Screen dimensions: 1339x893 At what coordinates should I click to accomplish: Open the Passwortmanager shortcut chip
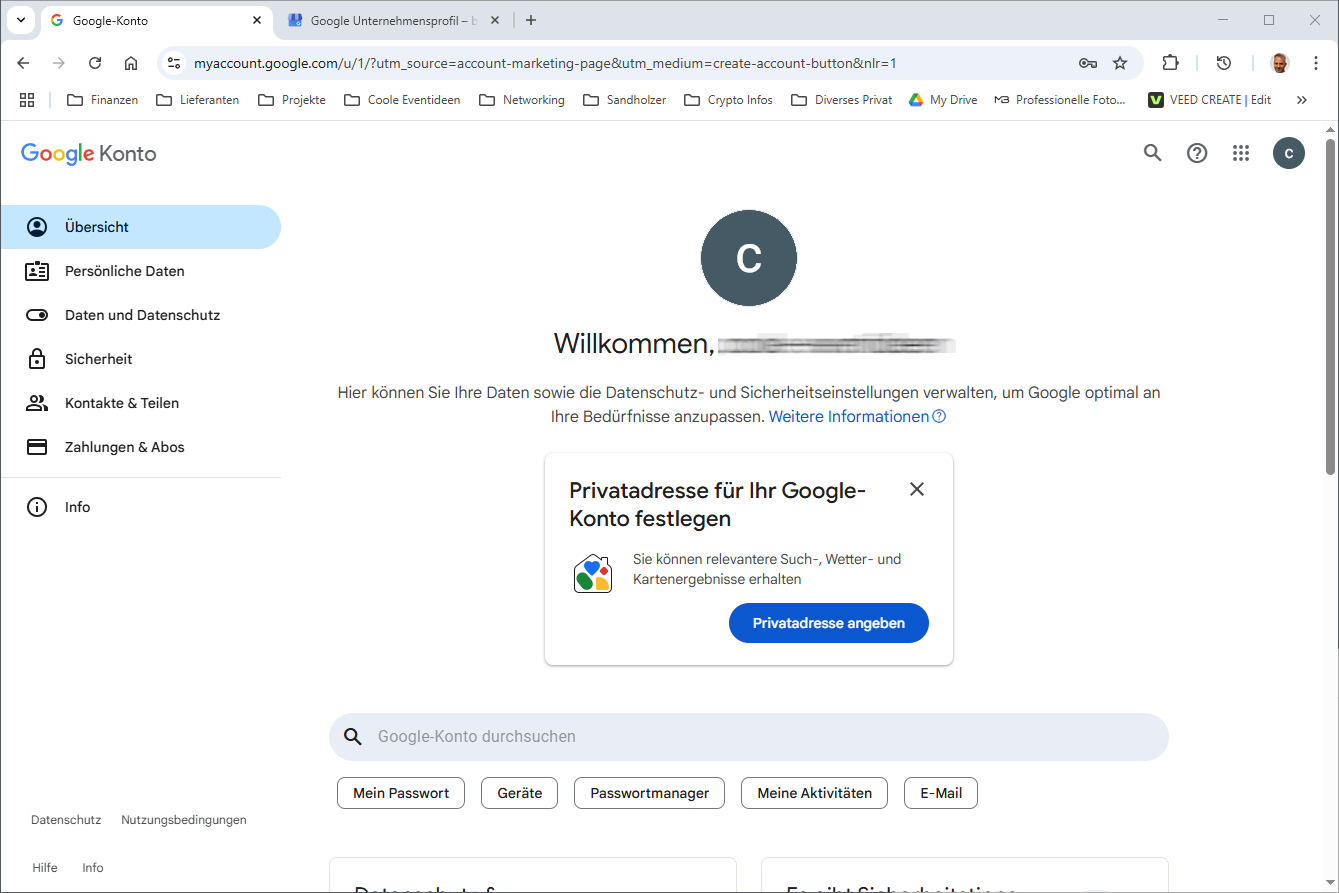pyautogui.click(x=649, y=793)
